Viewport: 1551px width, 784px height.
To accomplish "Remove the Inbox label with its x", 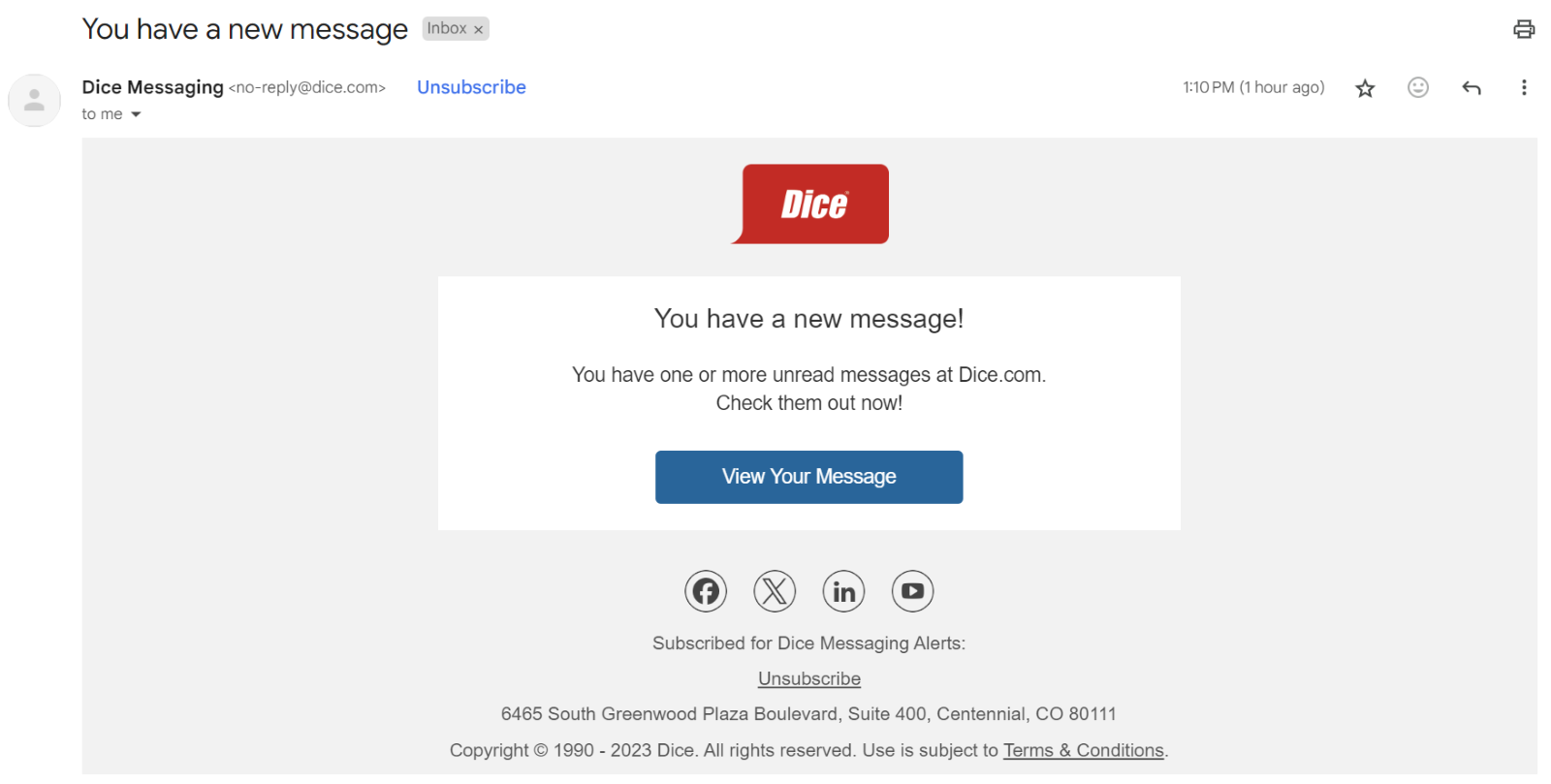I will click(x=478, y=30).
